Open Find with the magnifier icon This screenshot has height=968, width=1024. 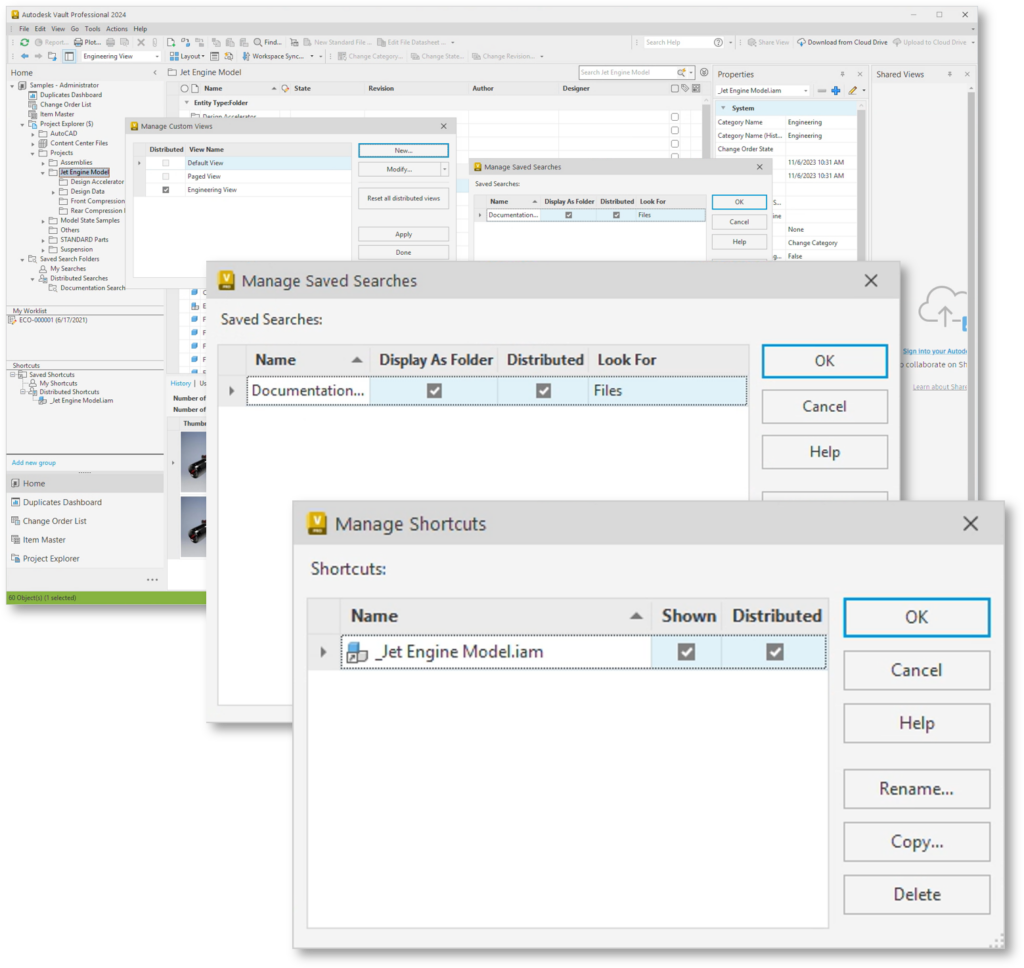(258, 42)
